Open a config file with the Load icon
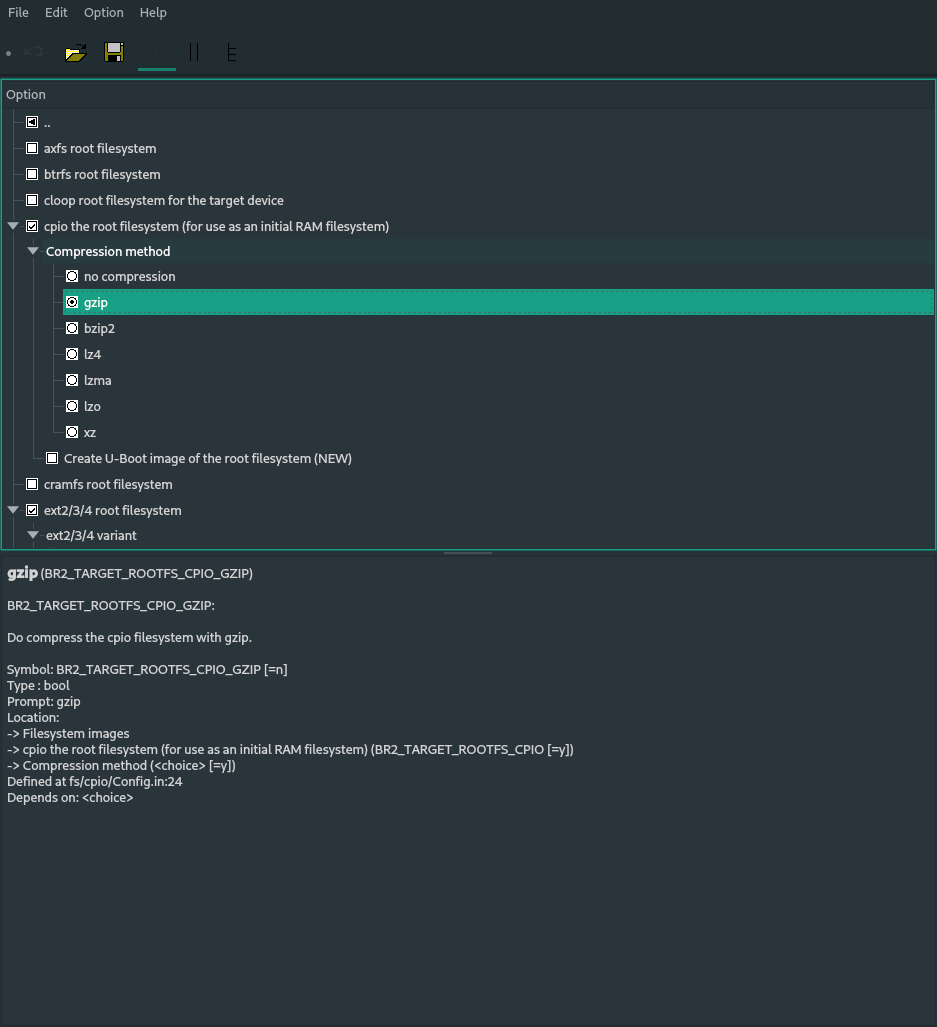This screenshot has width=937, height=1027. click(75, 52)
